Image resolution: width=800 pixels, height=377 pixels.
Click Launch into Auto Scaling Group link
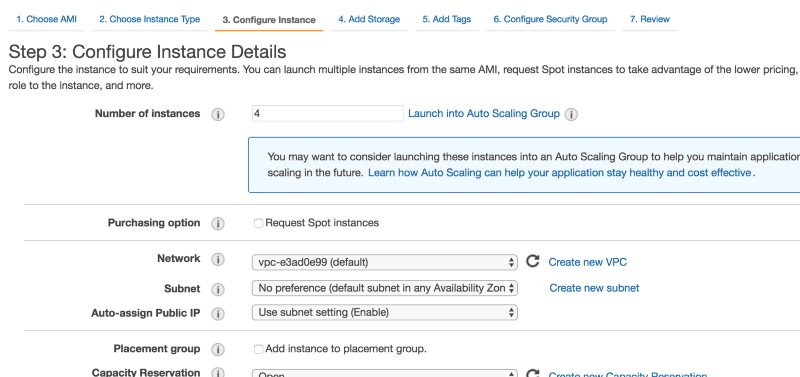tap(484, 114)
